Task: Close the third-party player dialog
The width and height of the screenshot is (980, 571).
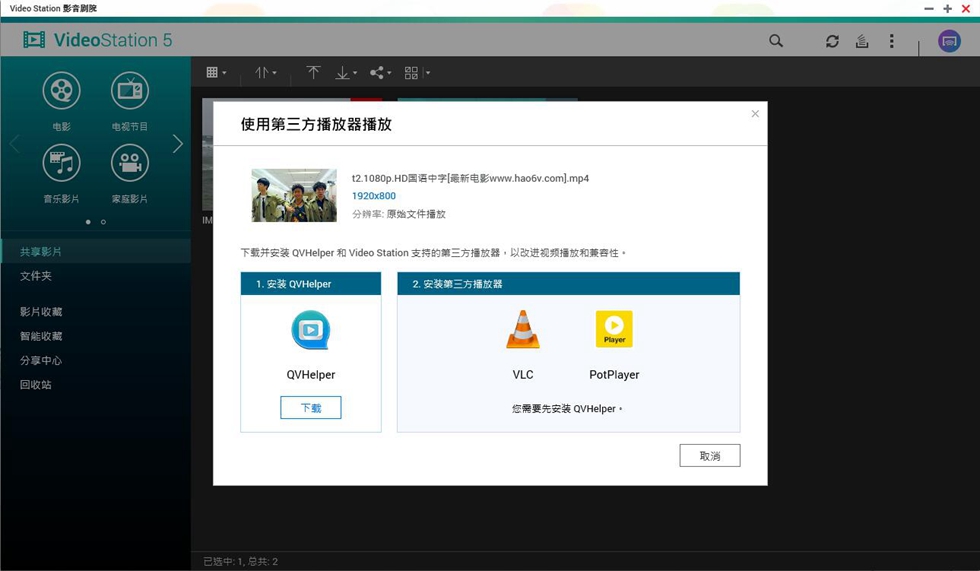Action: (755, 114)
